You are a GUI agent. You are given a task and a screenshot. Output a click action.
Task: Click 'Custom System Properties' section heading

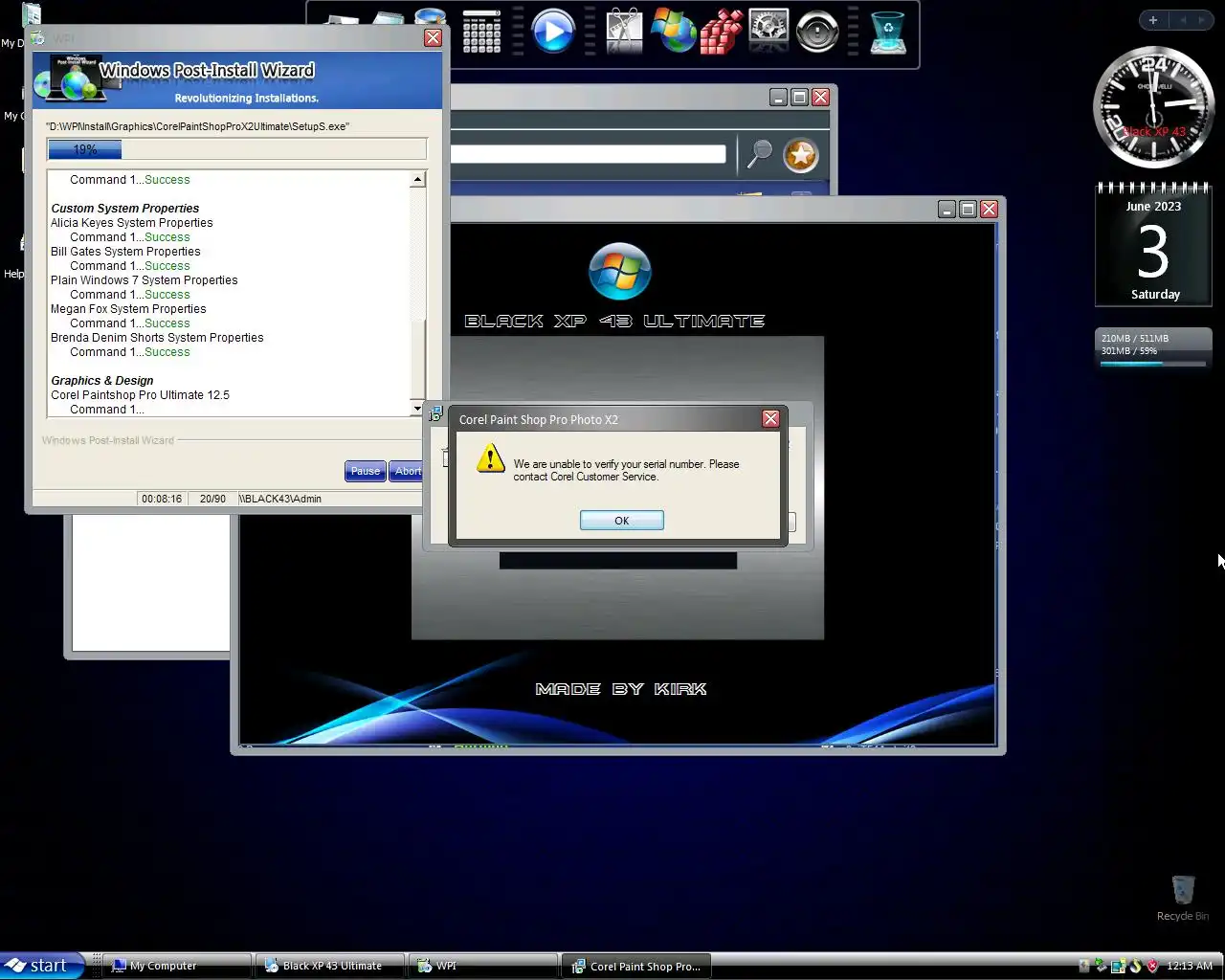(125, 208)
